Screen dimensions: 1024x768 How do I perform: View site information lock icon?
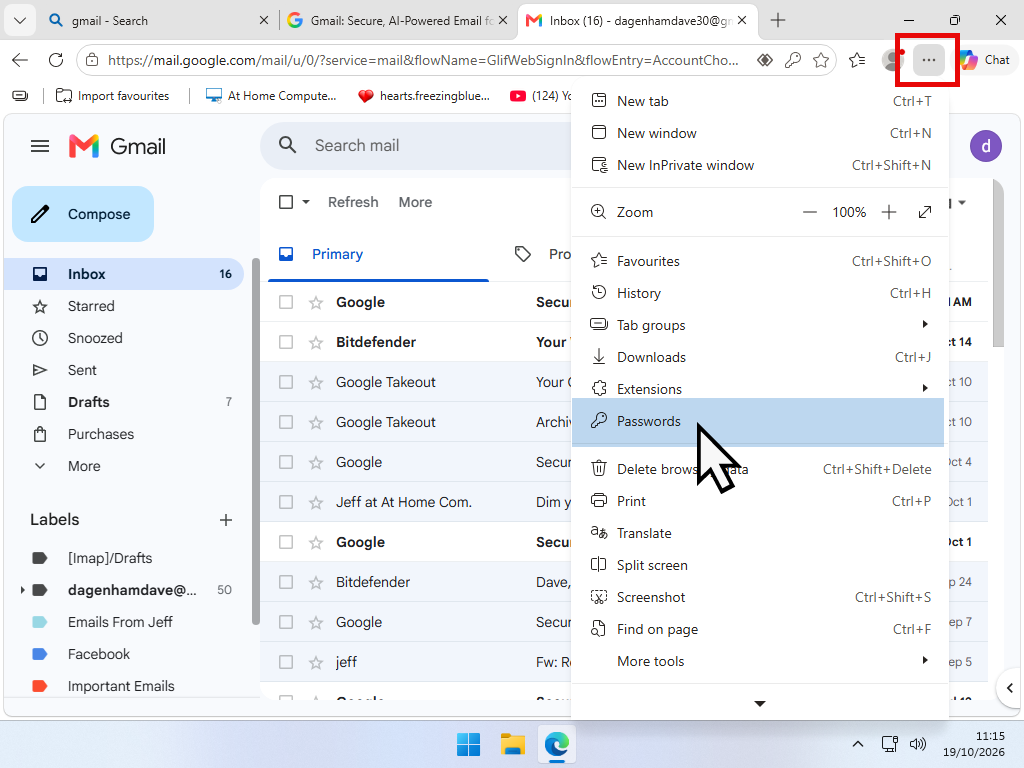92,60
